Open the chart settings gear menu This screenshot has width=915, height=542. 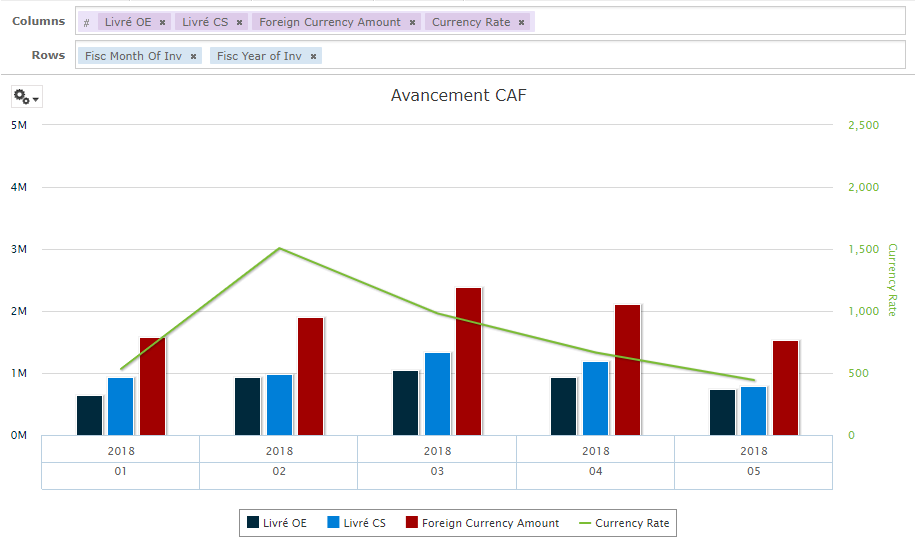(x=26, y=97)
